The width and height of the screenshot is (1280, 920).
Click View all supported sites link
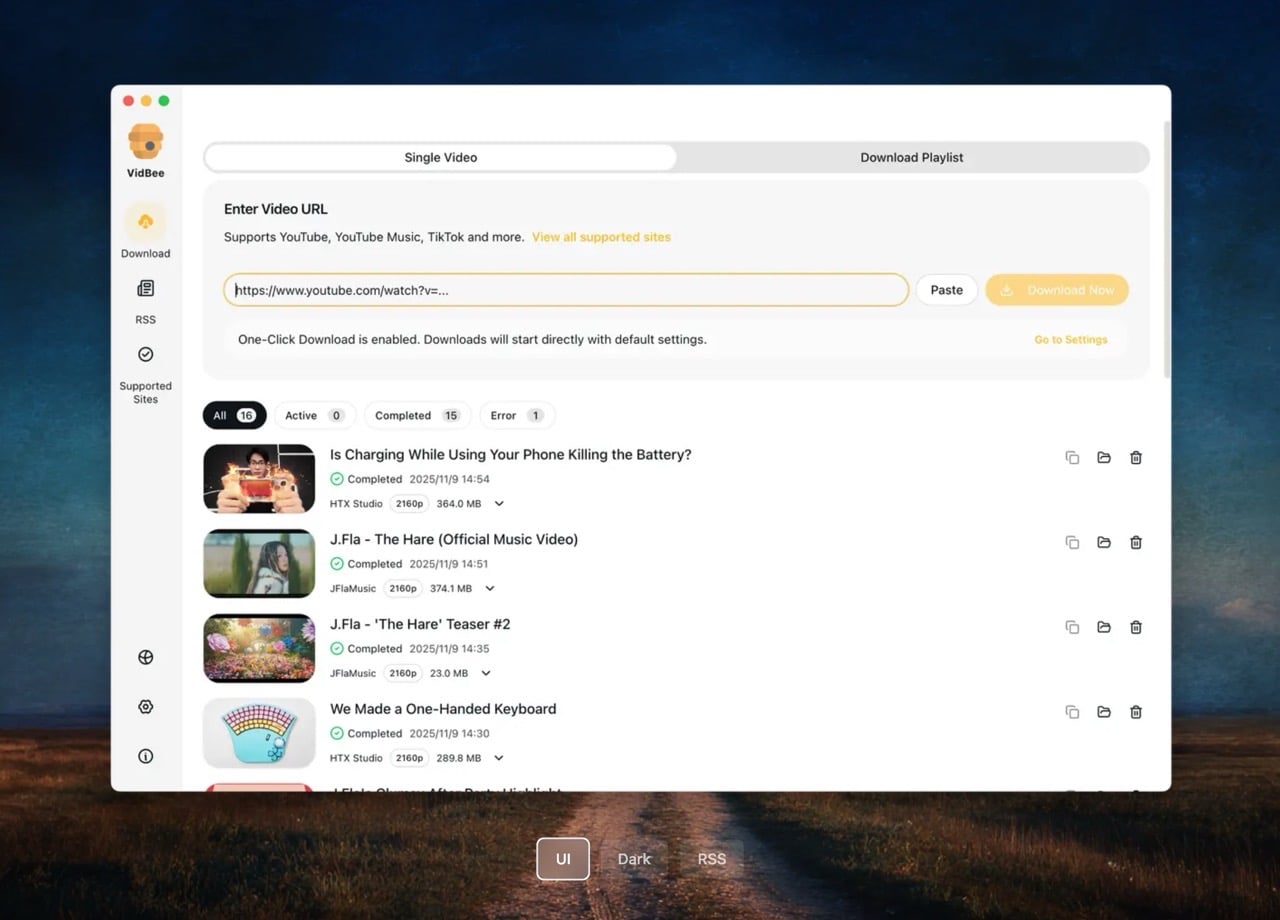pyautogui.click(x=601, y=237)
